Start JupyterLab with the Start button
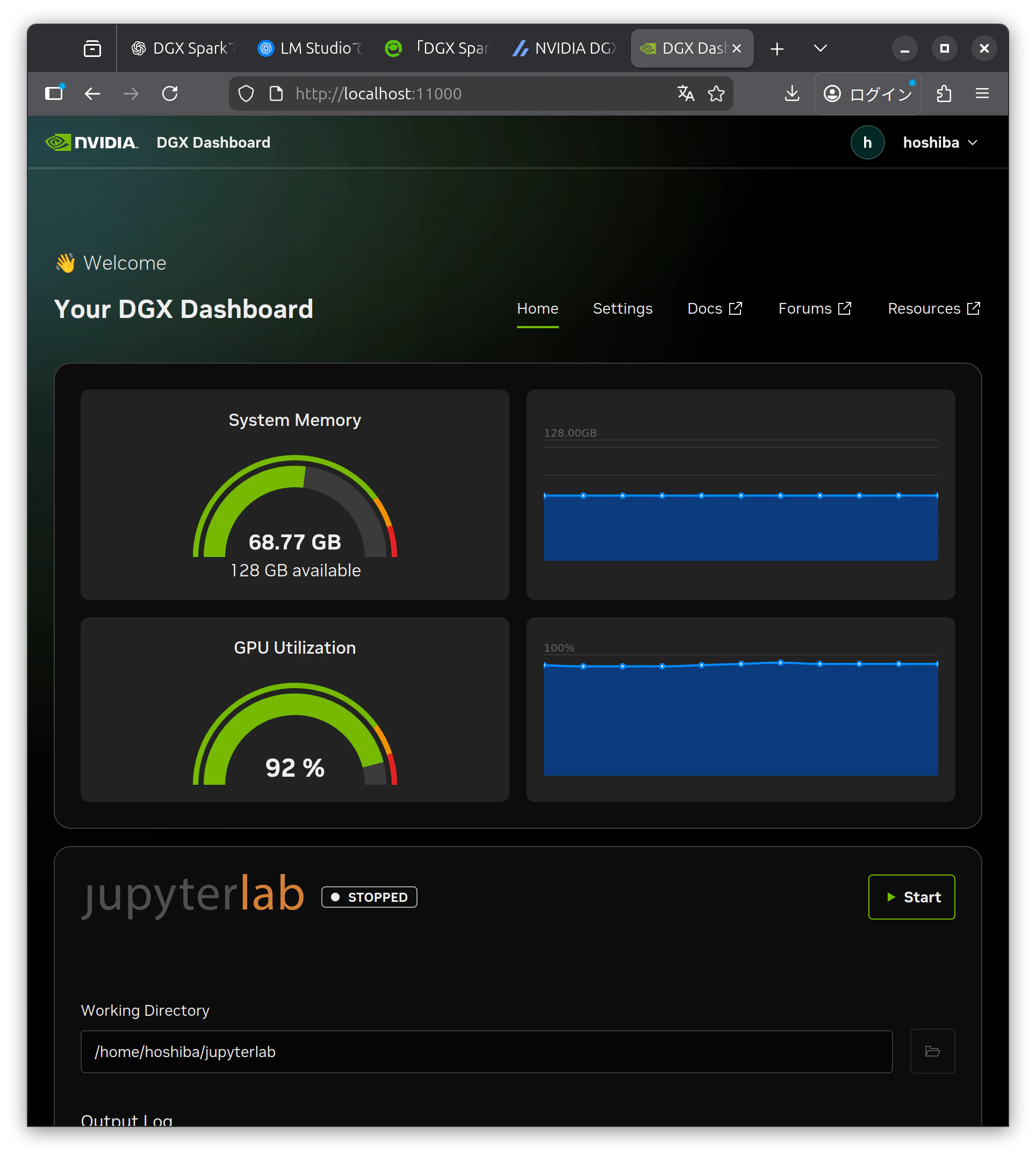1036x1157 pixels. 911,896
